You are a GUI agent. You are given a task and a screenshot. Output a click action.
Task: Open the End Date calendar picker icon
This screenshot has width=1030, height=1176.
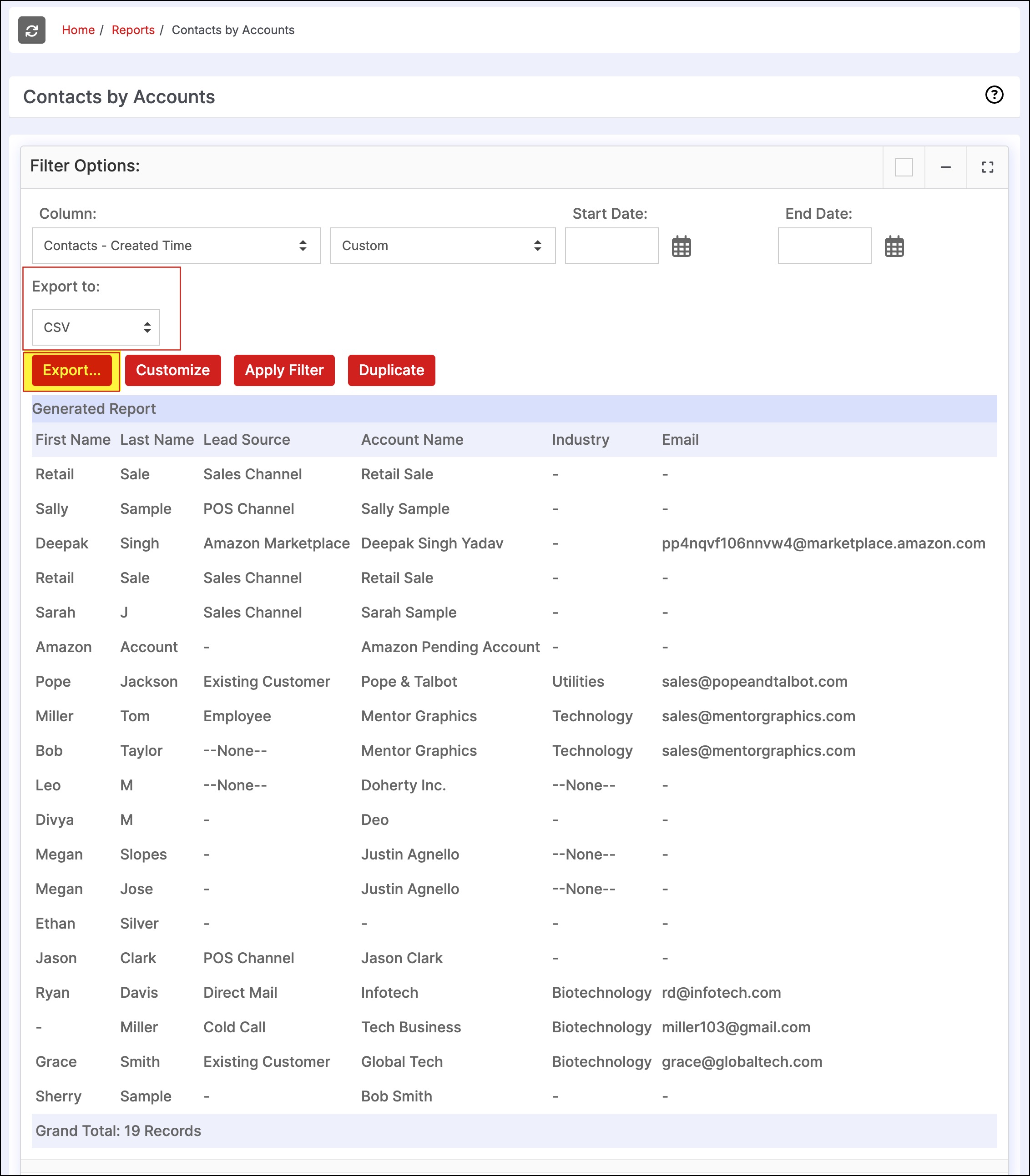tap(894, 246)
